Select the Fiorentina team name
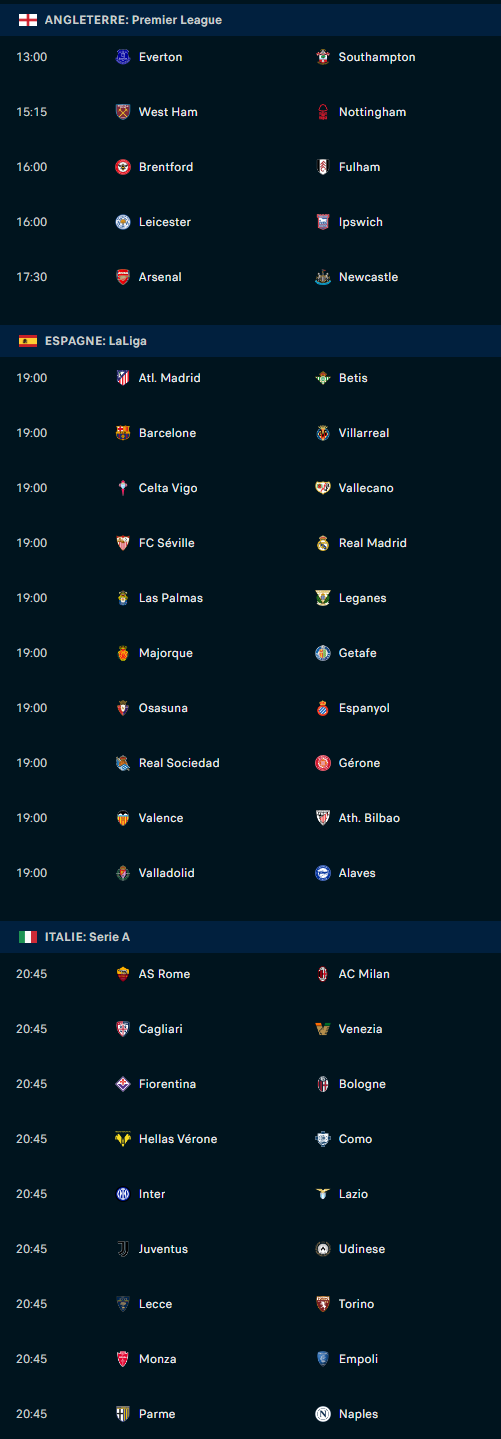501x1439 pixels. 167,1084
